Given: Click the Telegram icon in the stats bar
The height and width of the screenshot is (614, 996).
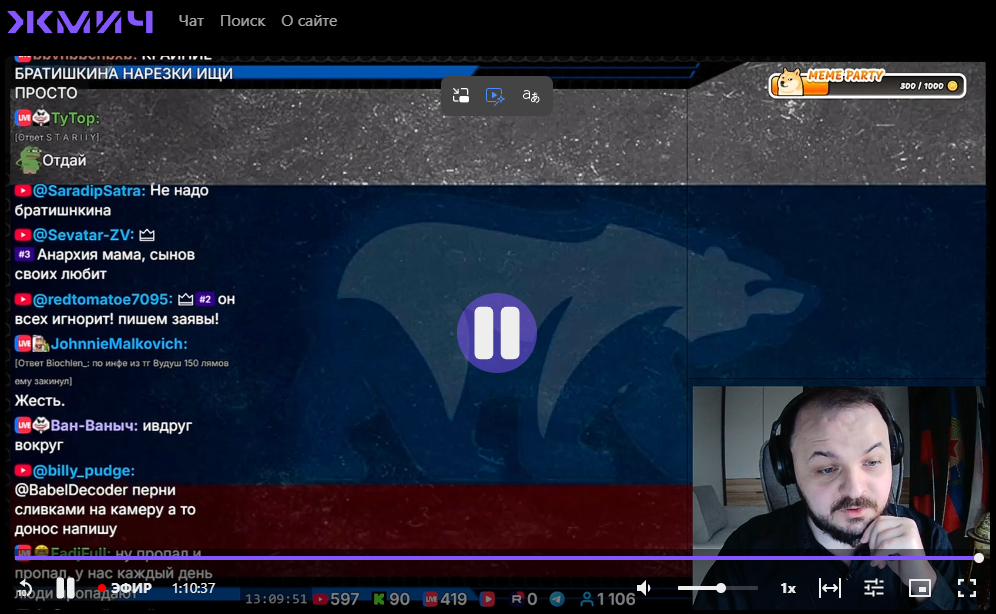Looking at the screenshot, I should (x=557, y=599).
